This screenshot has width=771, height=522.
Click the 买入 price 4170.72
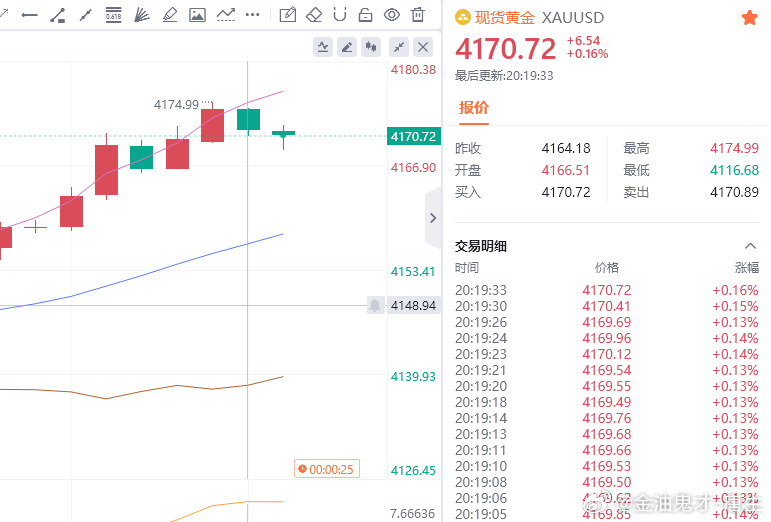[566, 192]
